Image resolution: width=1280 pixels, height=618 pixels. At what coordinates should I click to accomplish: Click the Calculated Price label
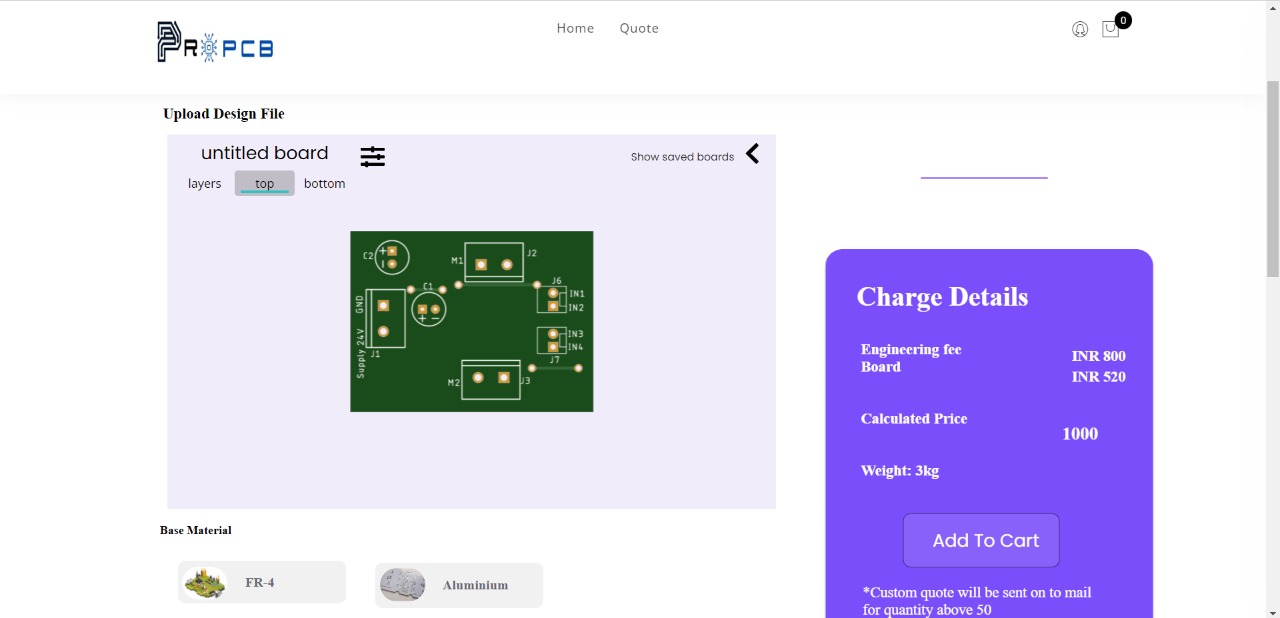pyautogui.click(x=914, y=419)
